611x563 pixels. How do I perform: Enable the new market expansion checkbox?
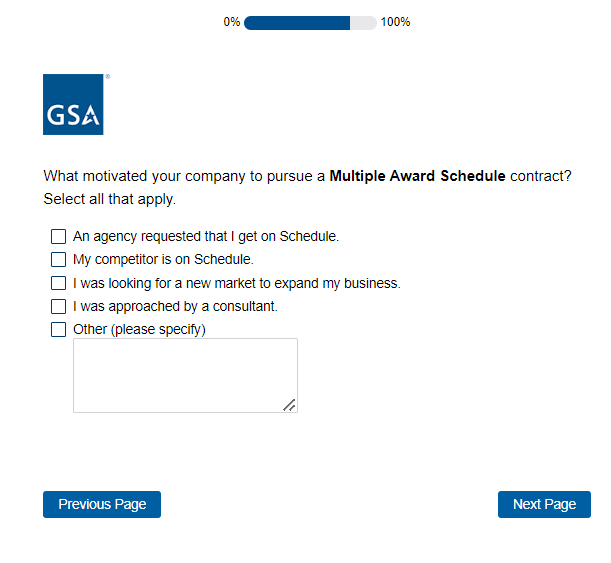point(58,283)
